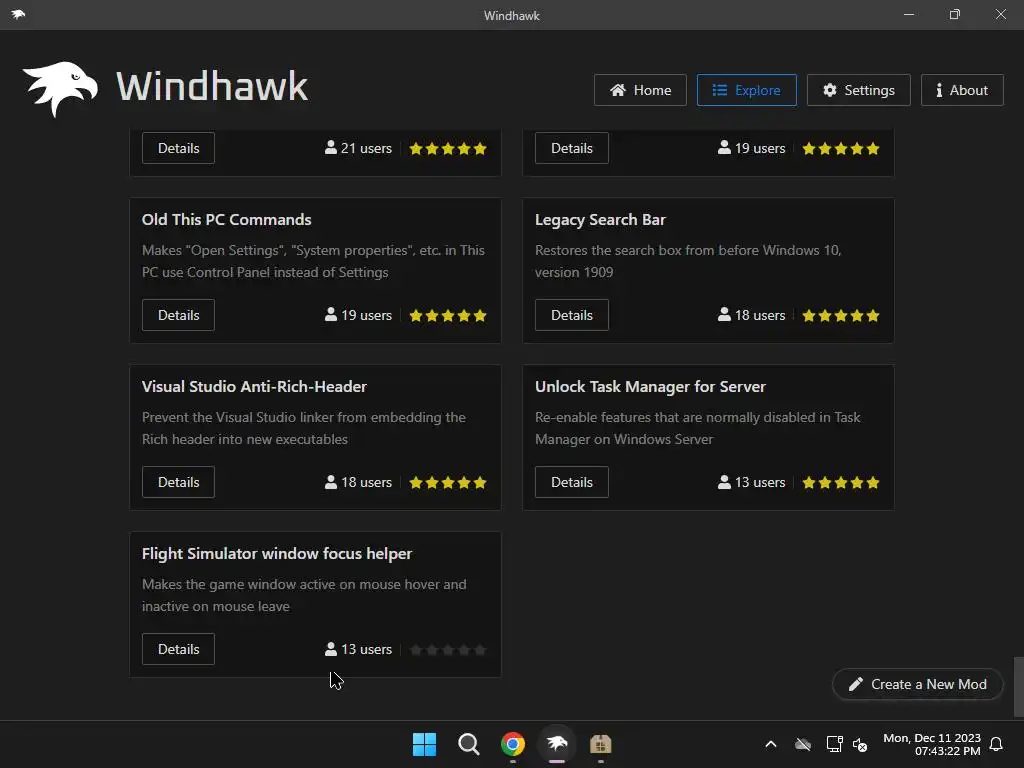Select the Old This PC Commands title
This screenshot has width=1024, height=768.
[227, 219]
